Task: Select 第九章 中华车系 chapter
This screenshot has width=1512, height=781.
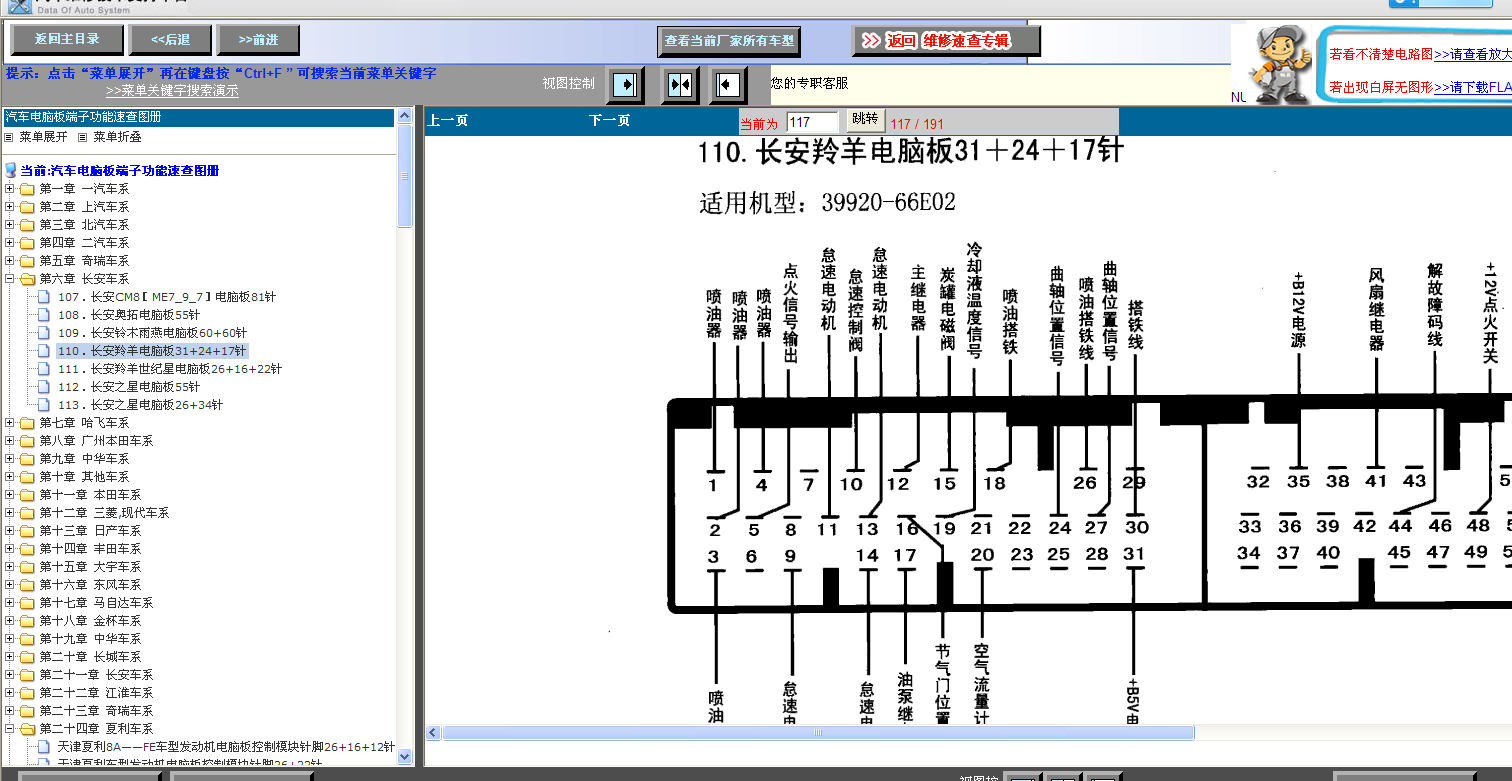Action: (84, 459)
